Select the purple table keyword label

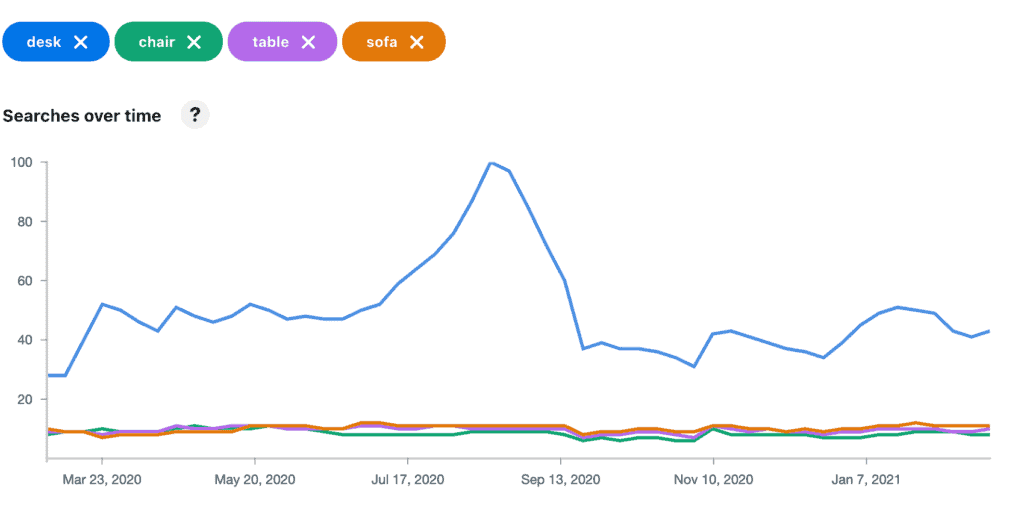[270, 42]
